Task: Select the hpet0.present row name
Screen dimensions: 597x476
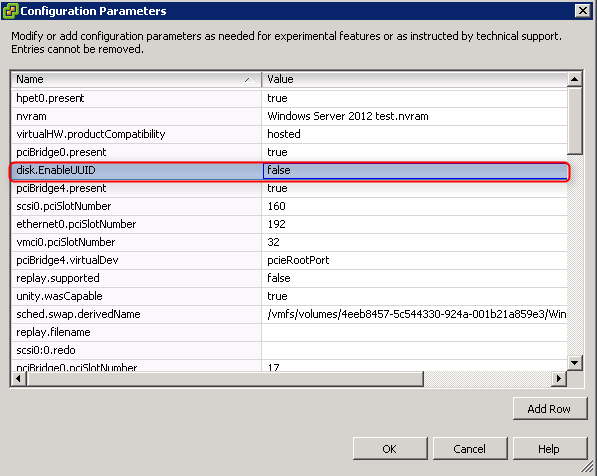Action: click(136, 98)
